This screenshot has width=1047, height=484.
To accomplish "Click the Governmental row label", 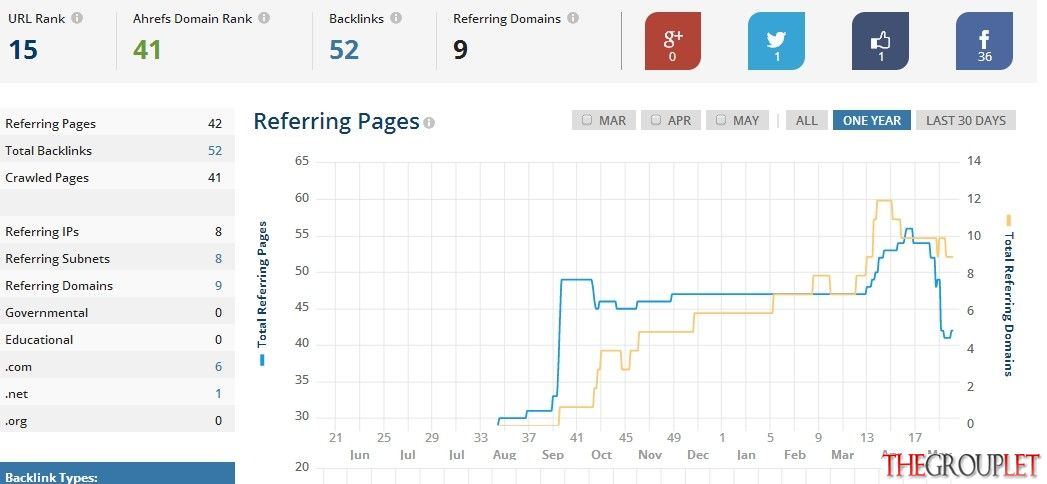I will click(46, 312).
